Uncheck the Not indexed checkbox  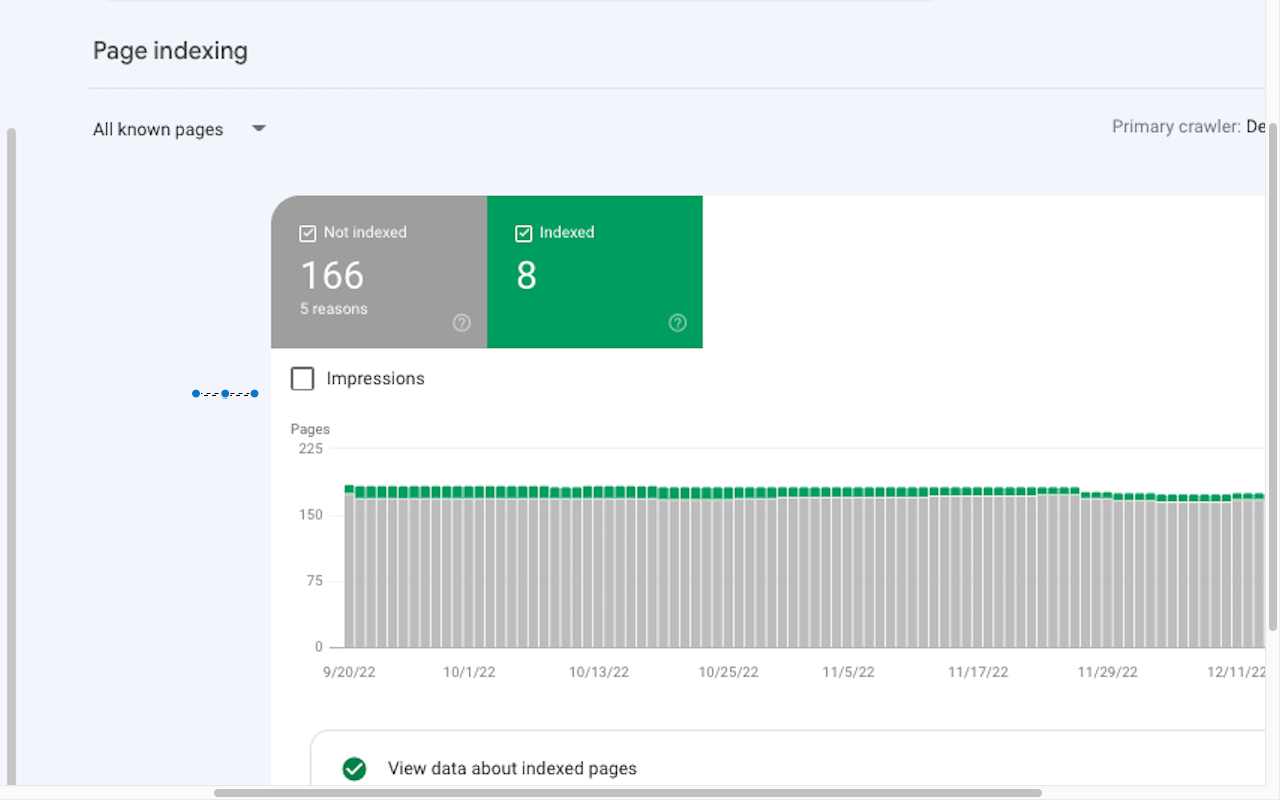coord(308,233)
